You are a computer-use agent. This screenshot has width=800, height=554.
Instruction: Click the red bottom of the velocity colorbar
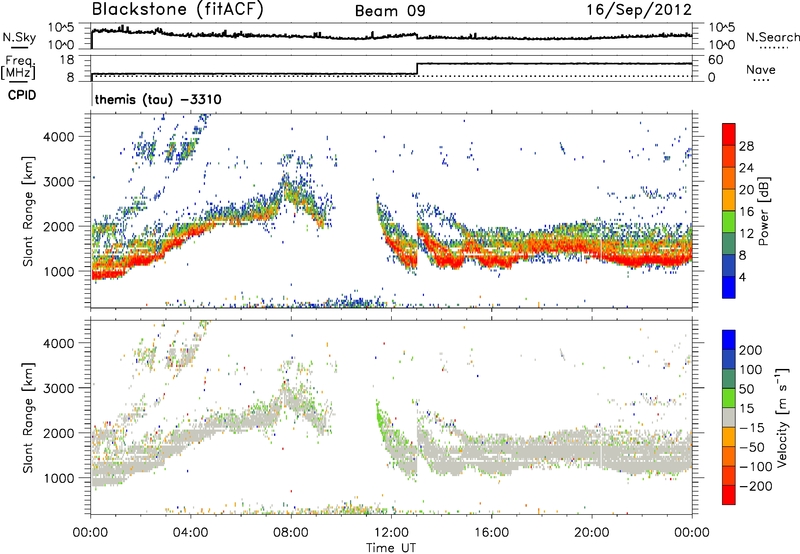pos(729,495)
